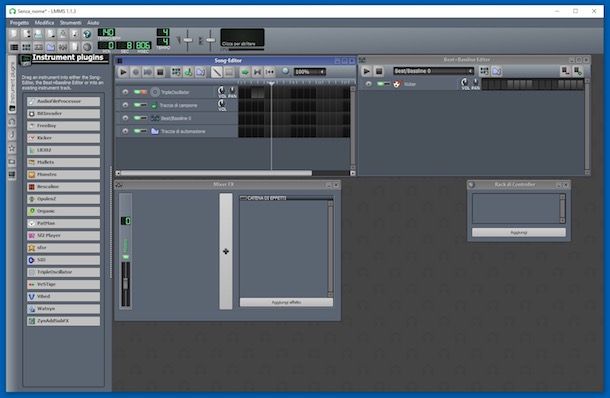Viewport: 610px width, 398px height.
Task: Click the new project icon in main toolbar
Action: 14,34
